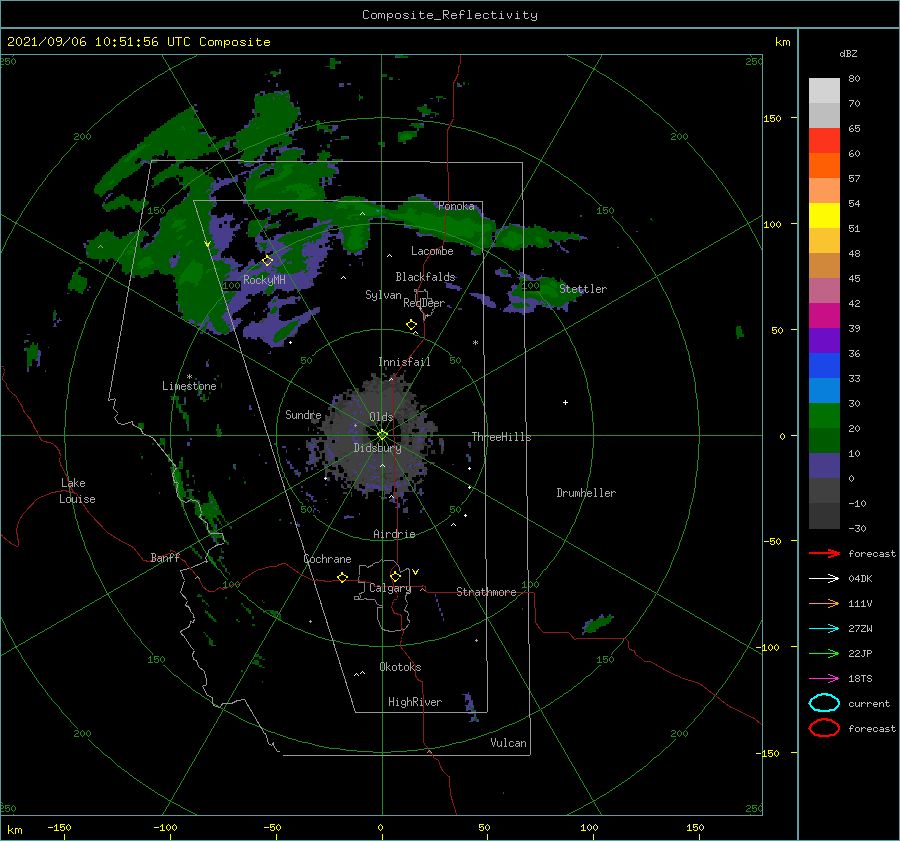Select the Banff label
This screenshot has width=900, height=841.
[165, 557]
